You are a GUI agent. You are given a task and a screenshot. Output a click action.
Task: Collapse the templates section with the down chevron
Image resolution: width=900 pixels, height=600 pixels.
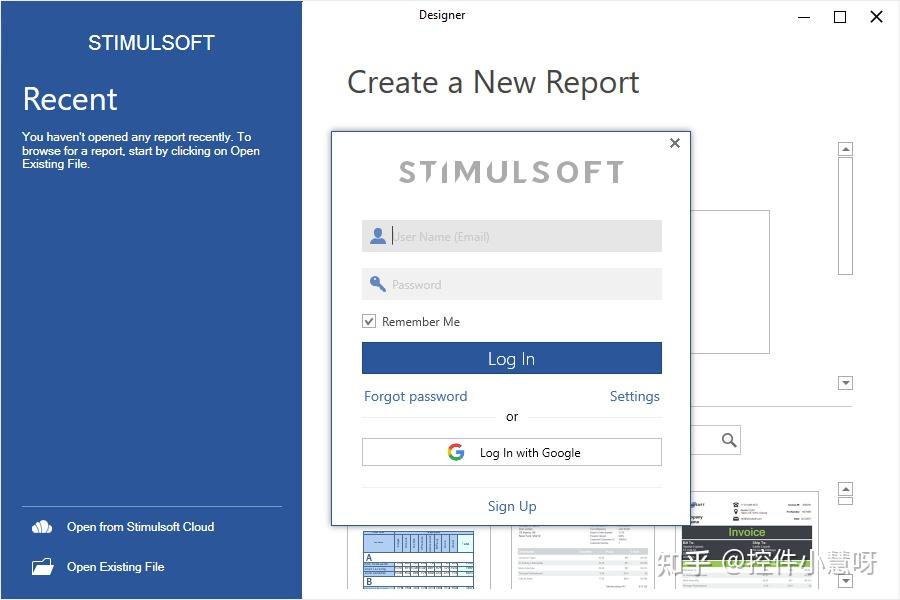846,383
